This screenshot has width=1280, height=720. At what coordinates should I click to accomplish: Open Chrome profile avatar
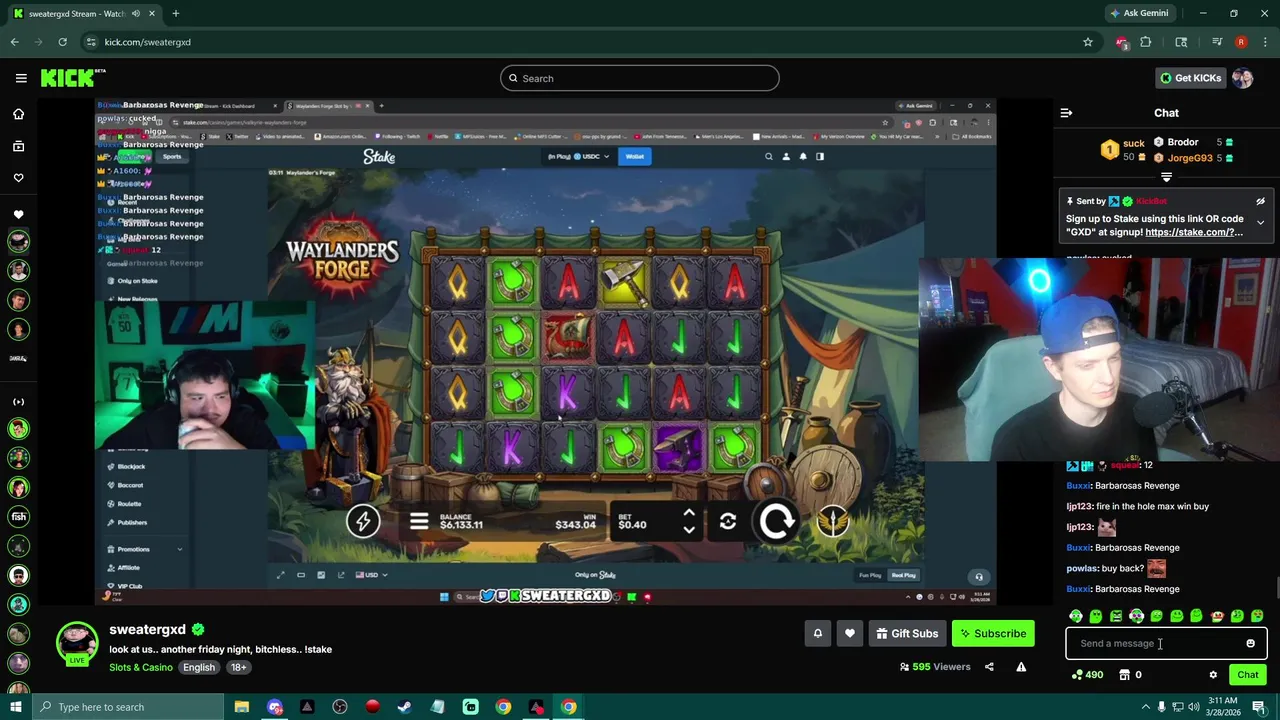[x=1241, y=42]
